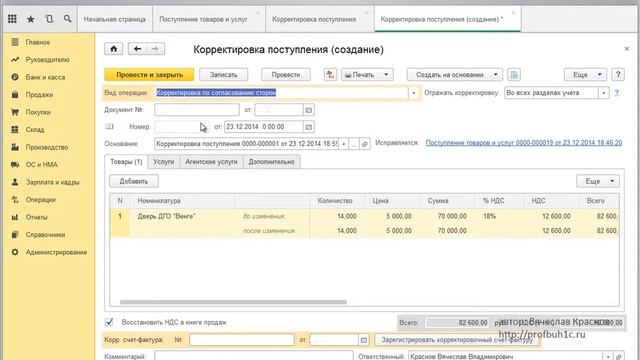
Task: Open the document report icon next to Создать на основании
Action: coord(514,75)
